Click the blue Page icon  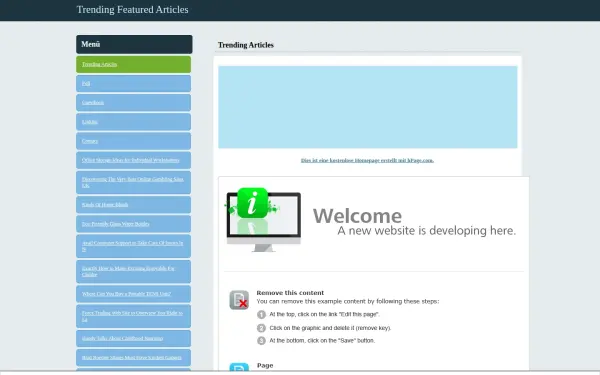[239, 367]
